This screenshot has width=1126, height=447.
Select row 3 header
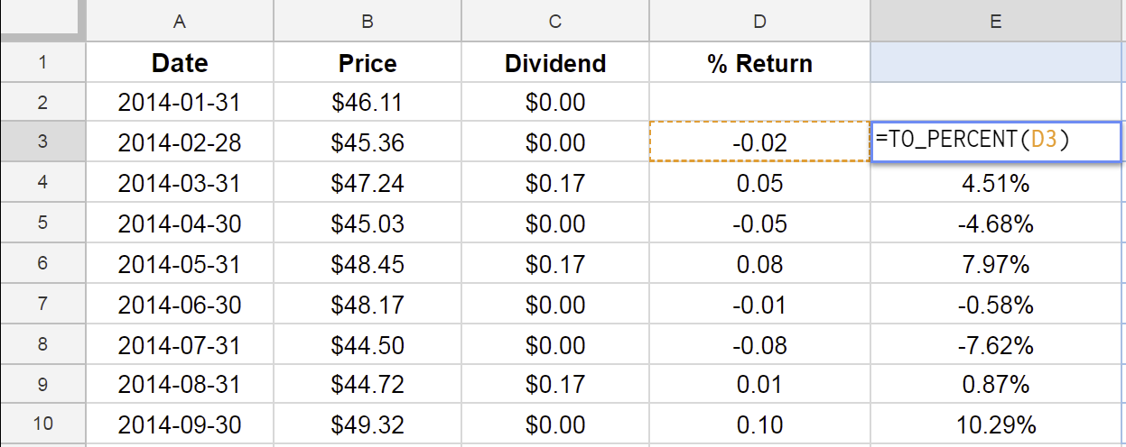point(42,142)
